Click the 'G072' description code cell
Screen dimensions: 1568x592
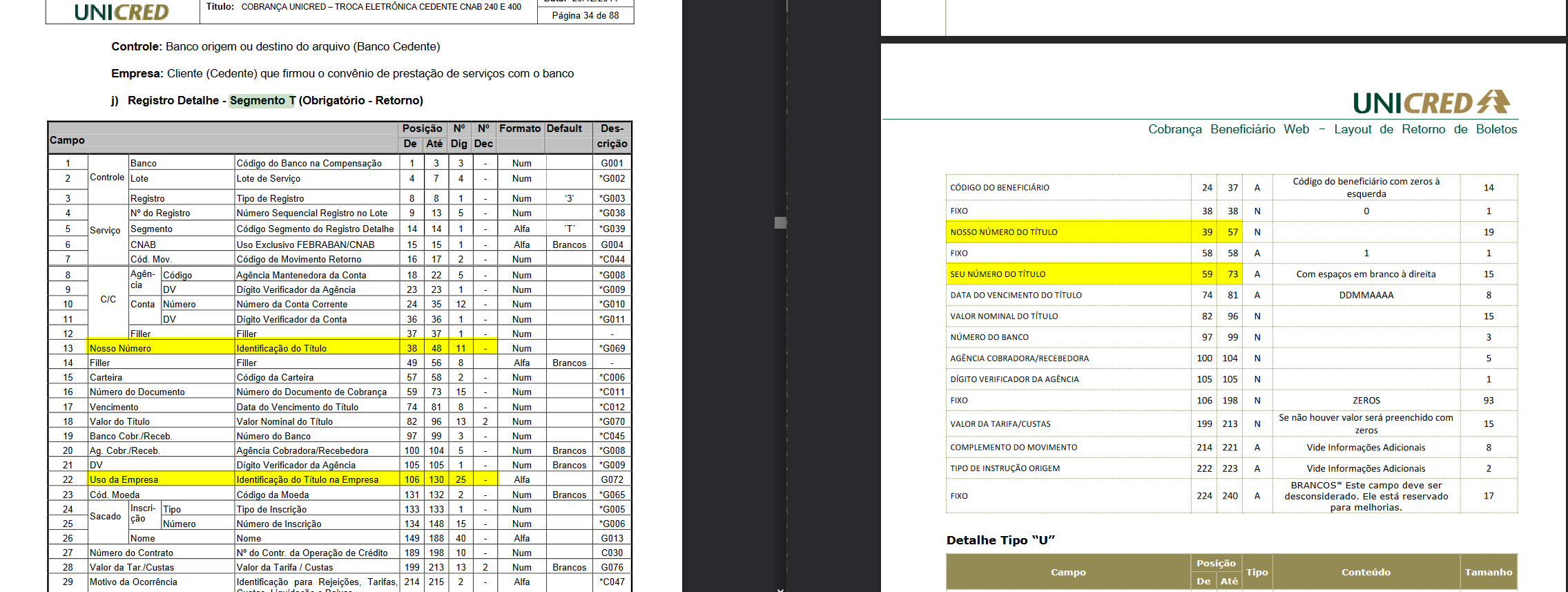pos(612,479)
